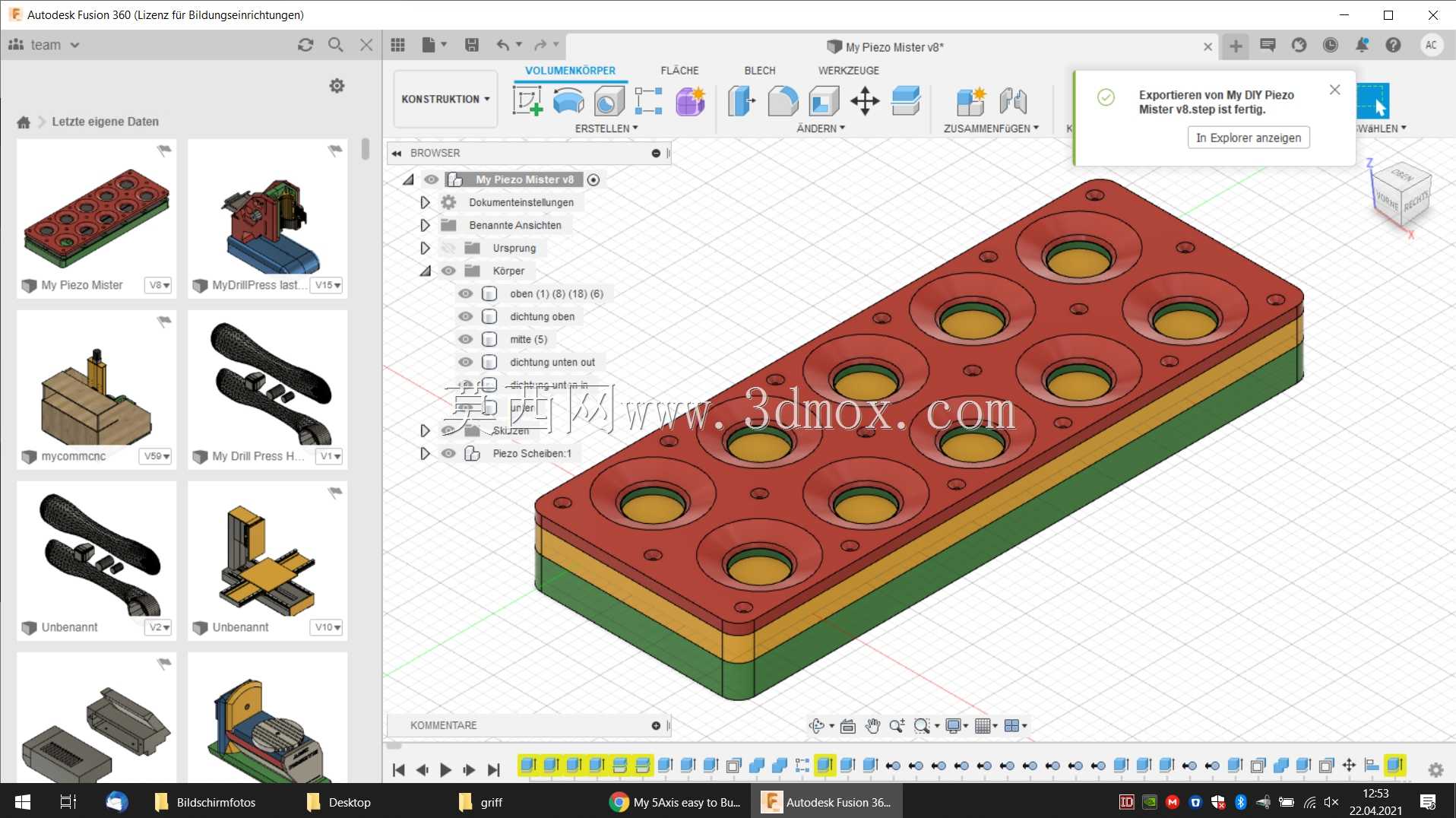Select the Joint tool
The height and width of the screenshot is (818, 1456).
[x=1013, y=100]
